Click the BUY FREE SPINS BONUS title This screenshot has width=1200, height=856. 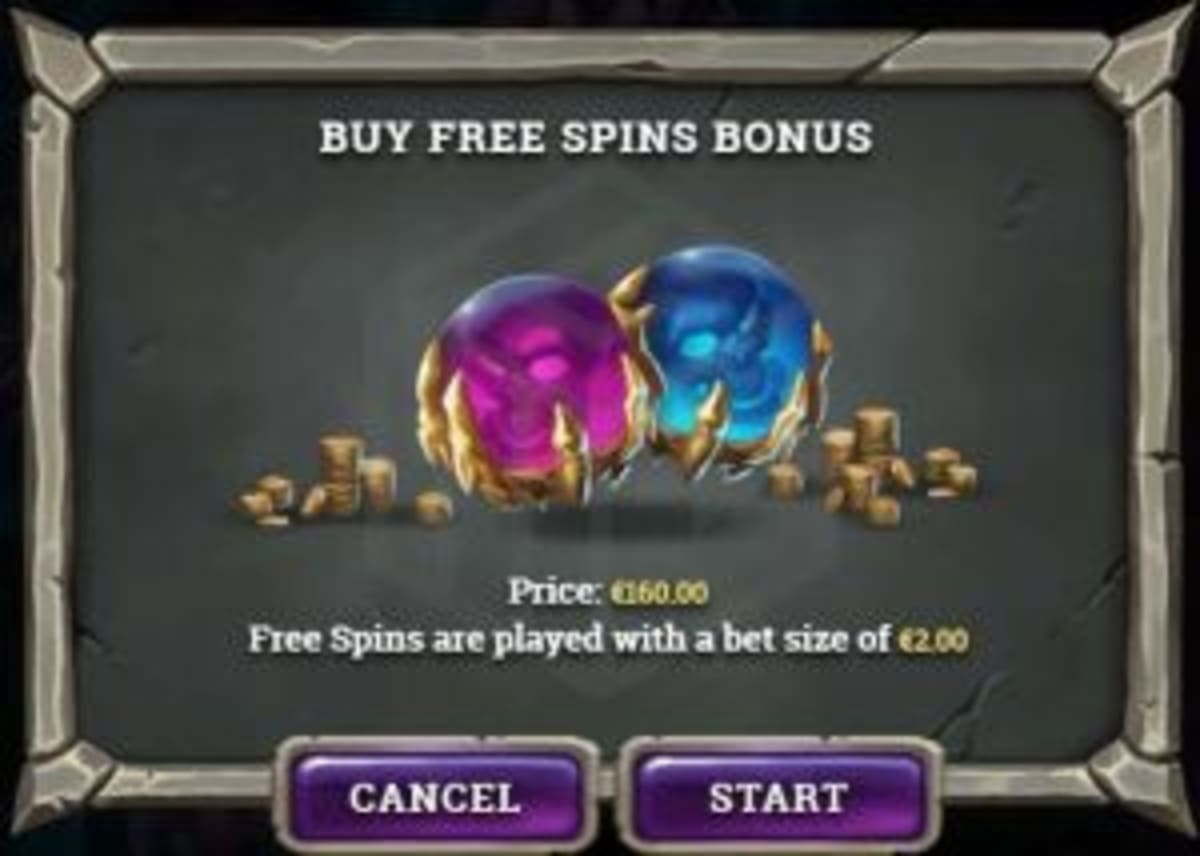point(596,138)
